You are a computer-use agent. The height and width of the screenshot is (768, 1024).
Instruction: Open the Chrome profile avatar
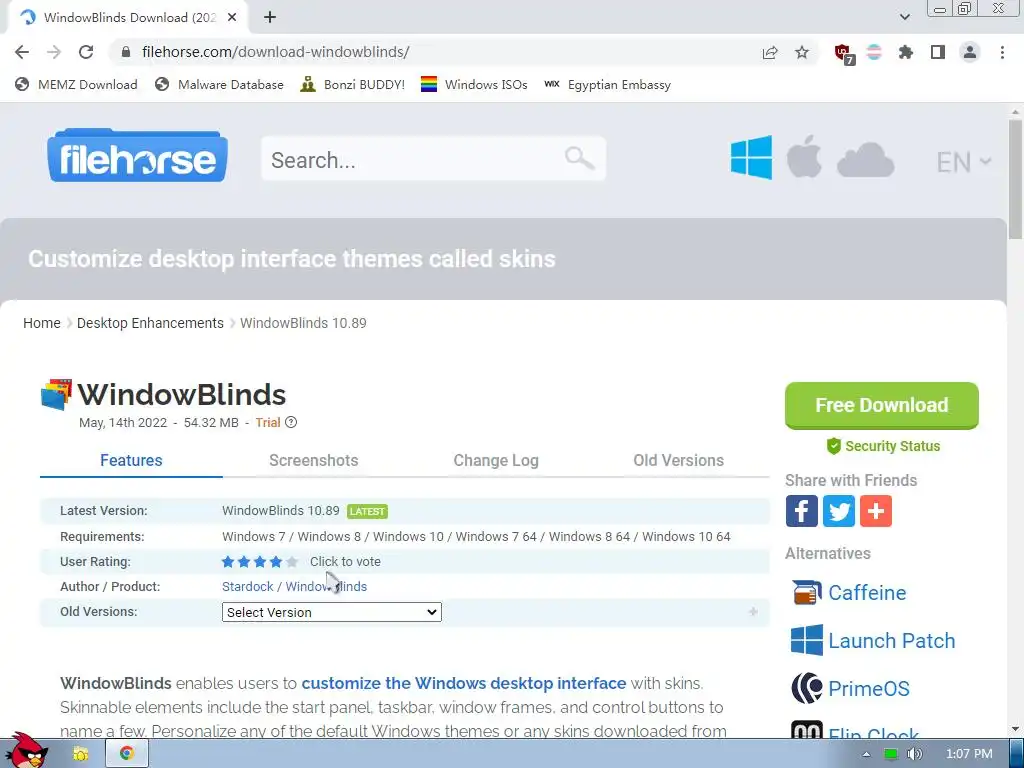[x=970, y=52]
